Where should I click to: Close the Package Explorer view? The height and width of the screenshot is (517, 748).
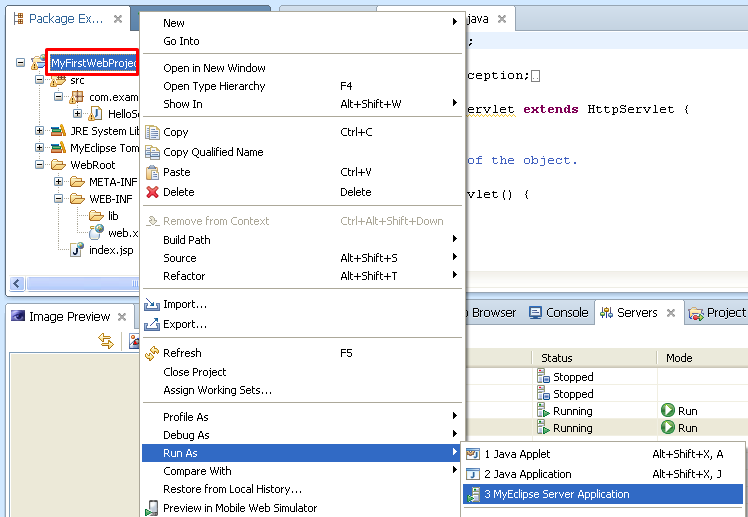coord(118,19)
